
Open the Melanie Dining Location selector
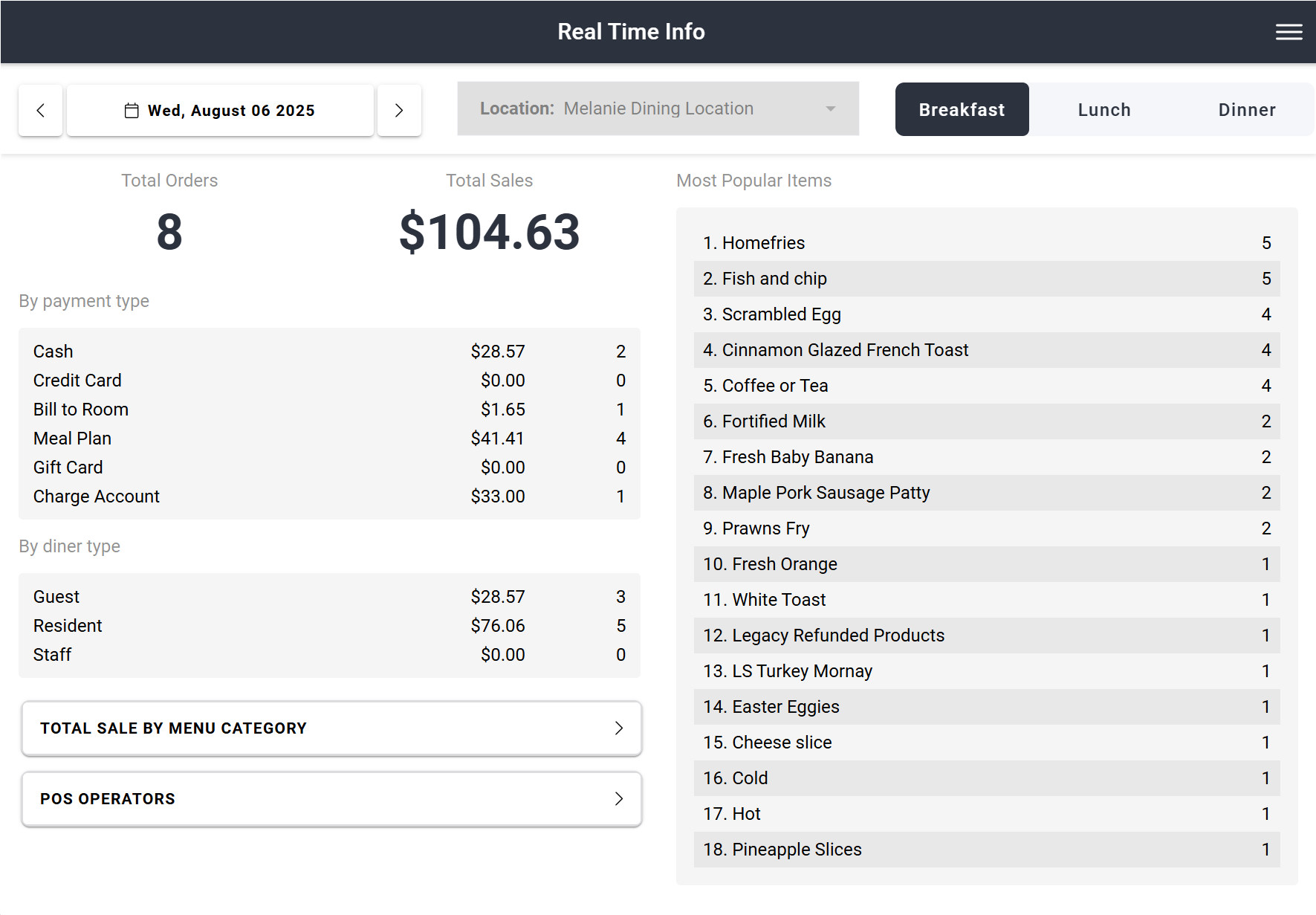(x=658, y=109)
